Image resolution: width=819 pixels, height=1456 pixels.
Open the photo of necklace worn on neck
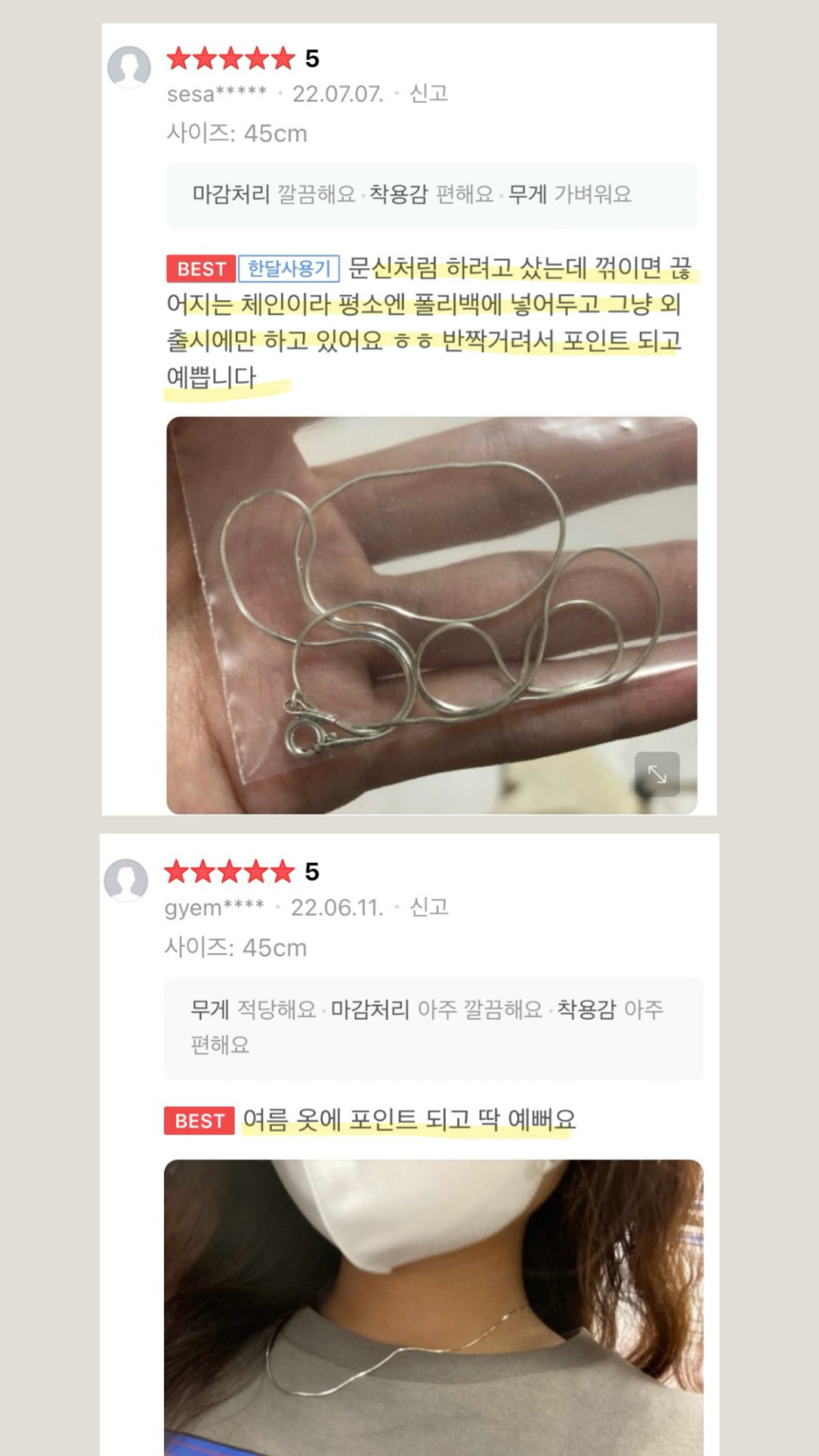(433, 1307)
